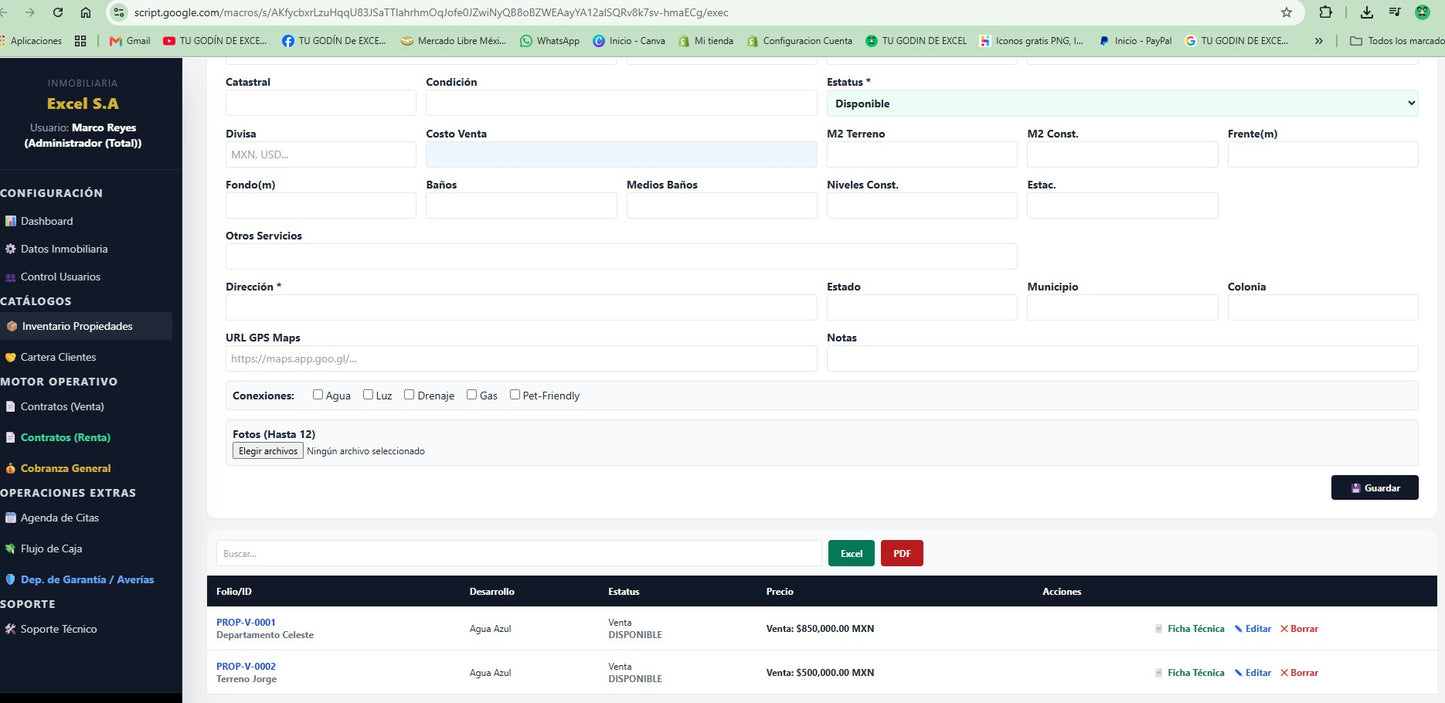The image size is (1445, 703).
Task: Open Cobranza General section
Action: coord(65,468)
